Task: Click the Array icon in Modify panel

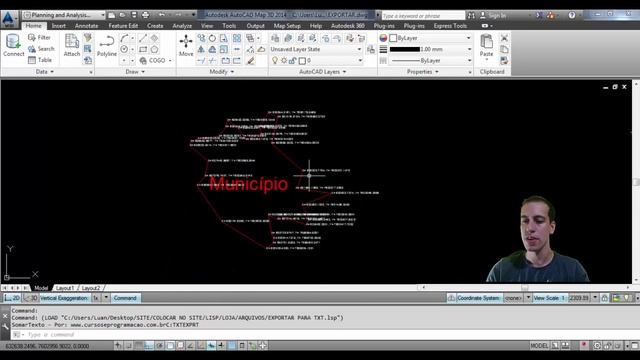Action: 237,38
